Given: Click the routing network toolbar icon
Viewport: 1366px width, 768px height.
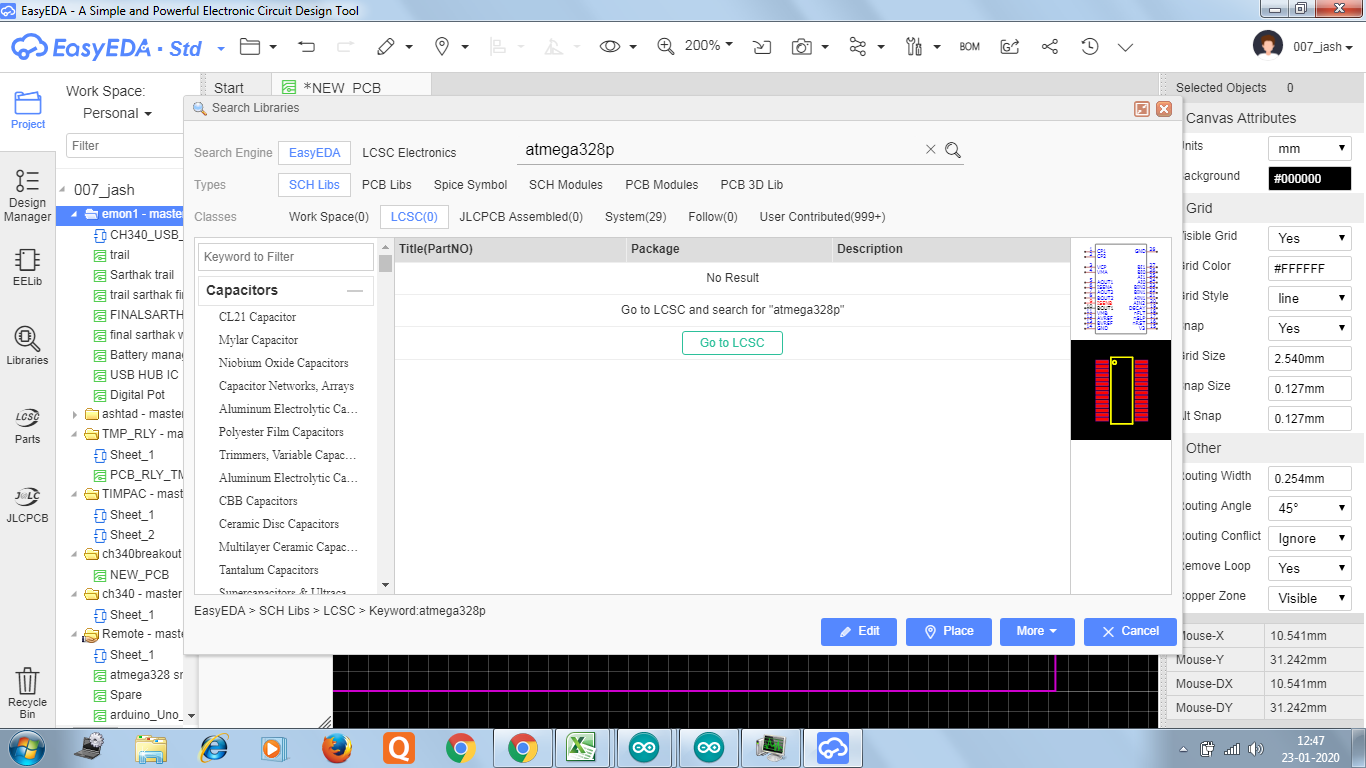Looking at the screenshot, I should 857,47.
